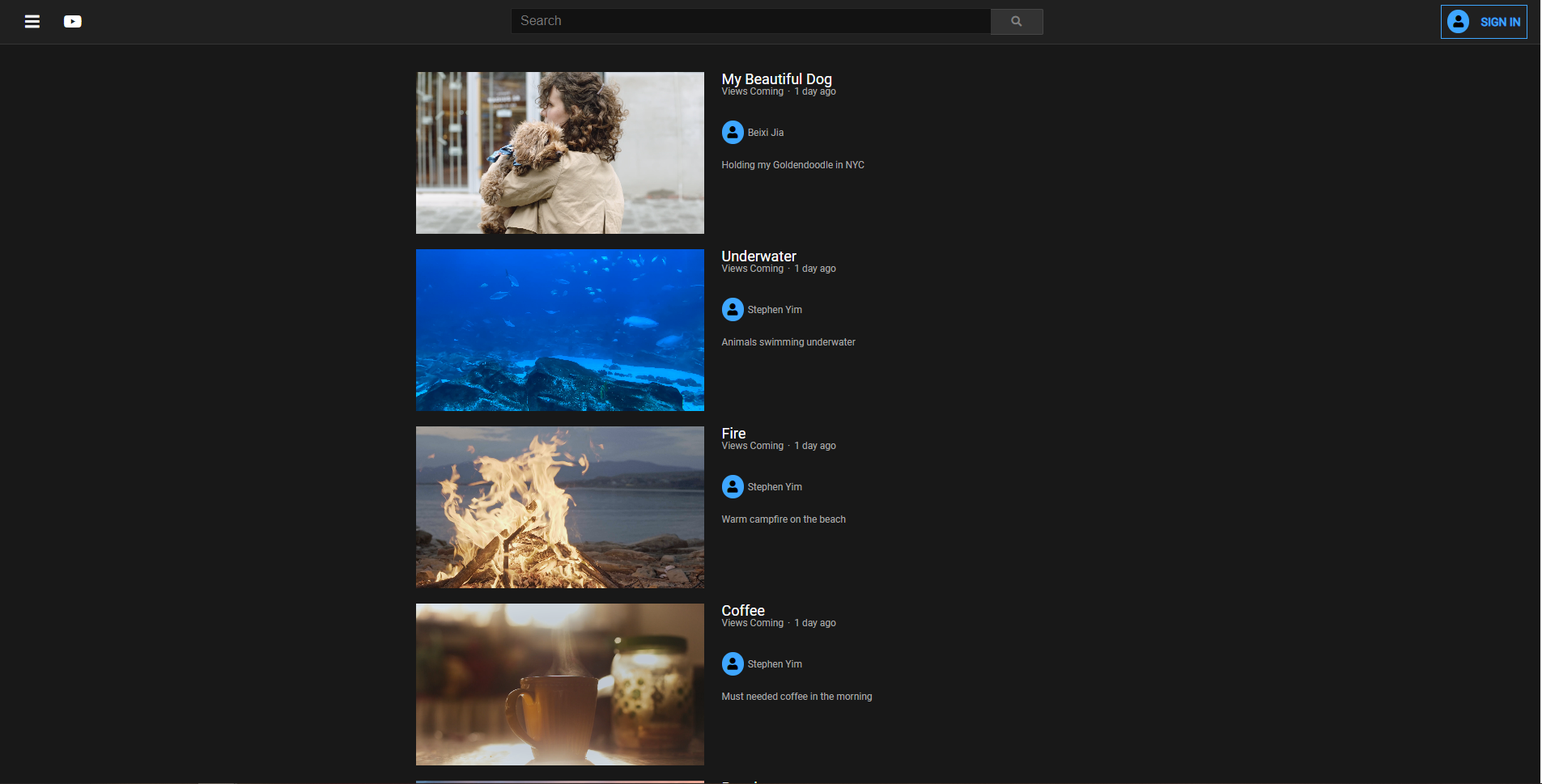Image resolution: width=1542 pixels, height=784 pixels.
Task: Open the hamburger navigation menu
Action: 32,22
